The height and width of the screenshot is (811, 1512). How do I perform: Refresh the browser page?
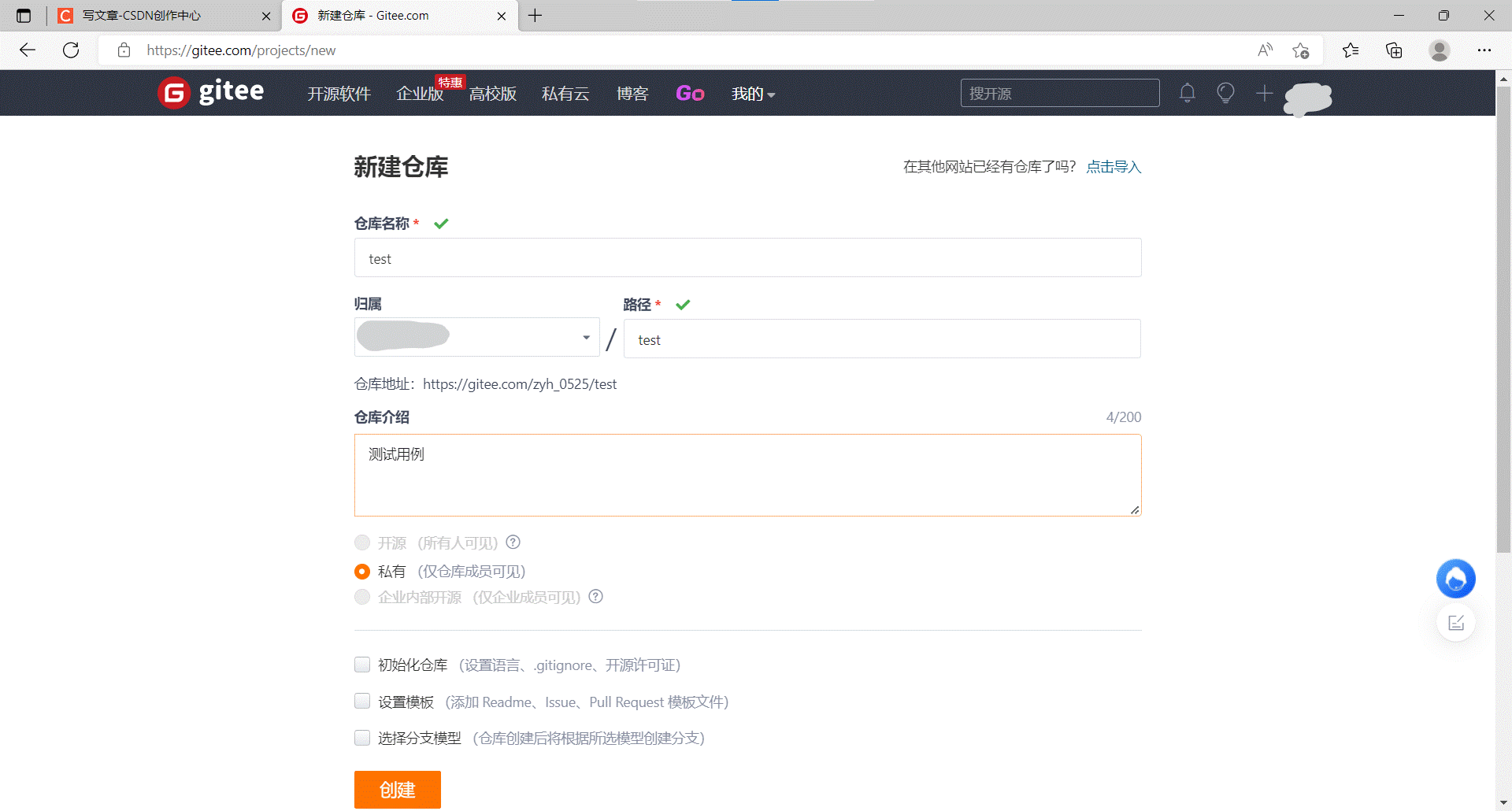click(x=71, y=50)
